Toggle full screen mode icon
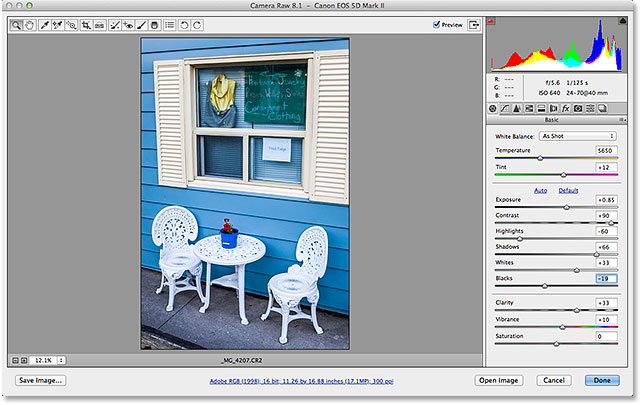 click(473, 24)
